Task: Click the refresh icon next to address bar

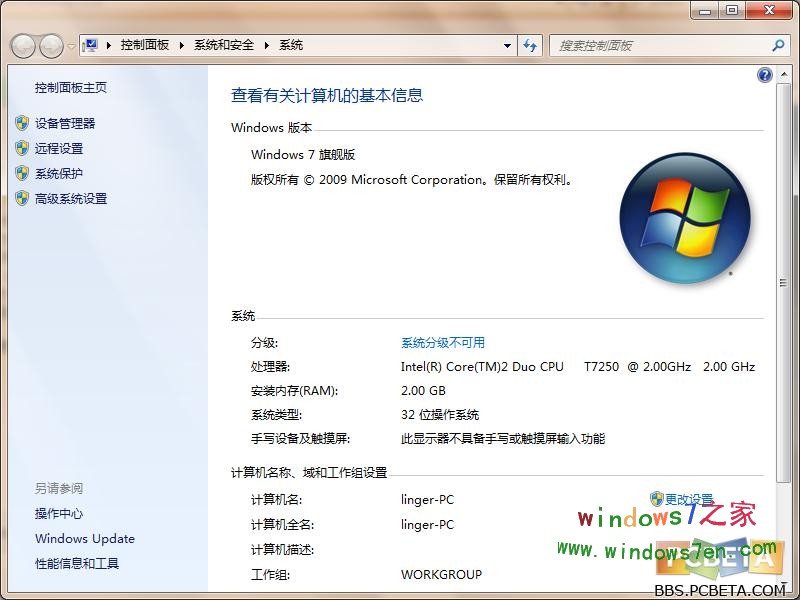Action: click(x=531, y=45)
